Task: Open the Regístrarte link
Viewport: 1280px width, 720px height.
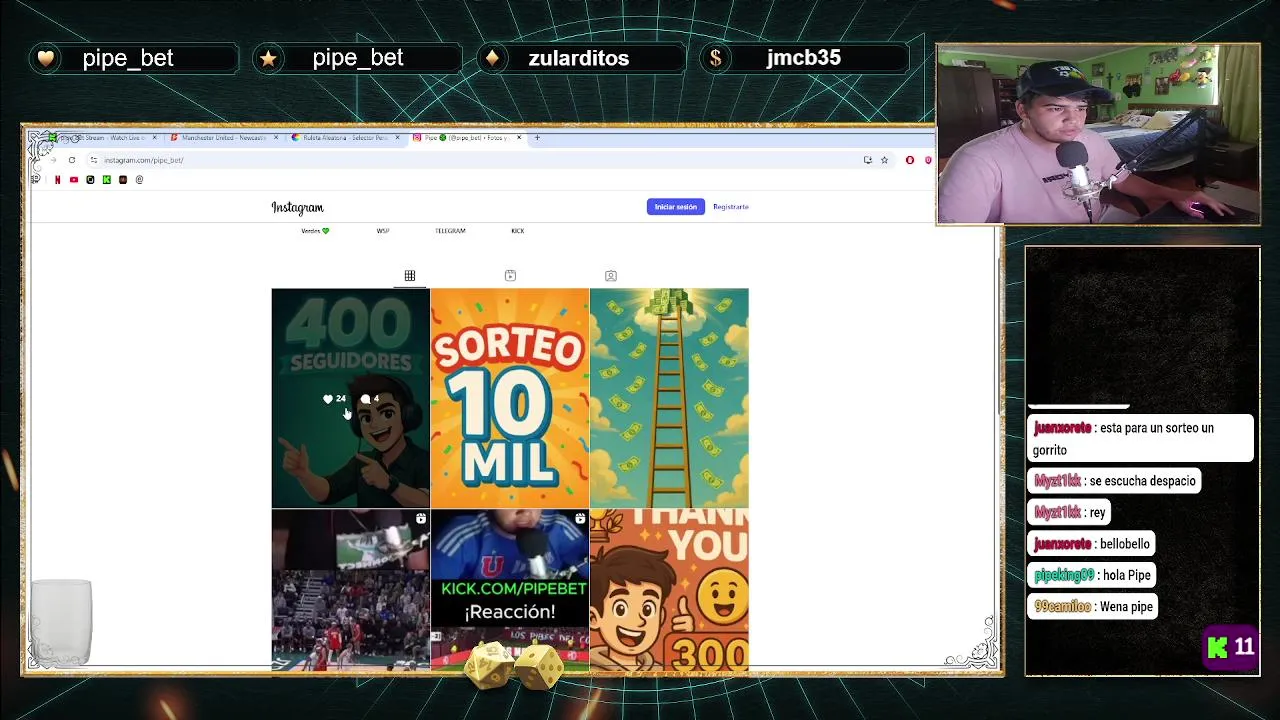Action: tap(730, 207)
